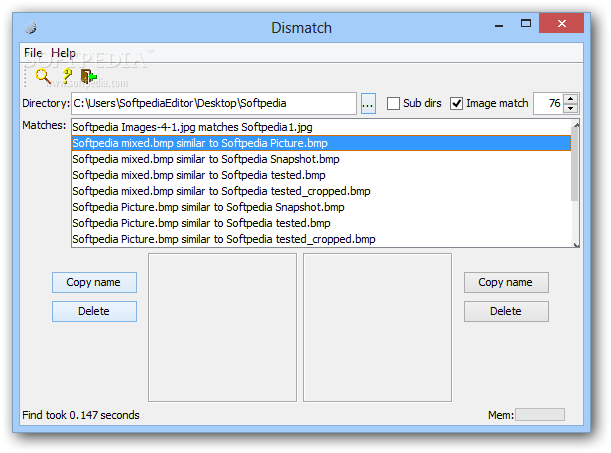Viewport: 611px width, 453px height.
Task: Open help via the question mark icon
Action: click(x=67, y=76)
